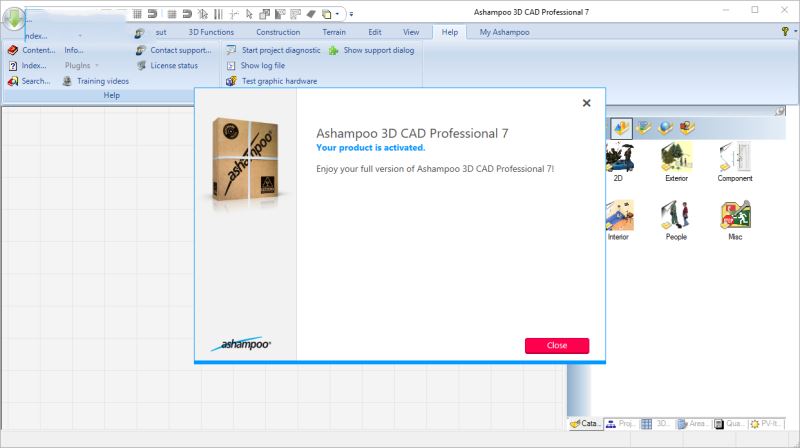
Task: Select the globe catalog folder icon
Action: tap(665, 128)
